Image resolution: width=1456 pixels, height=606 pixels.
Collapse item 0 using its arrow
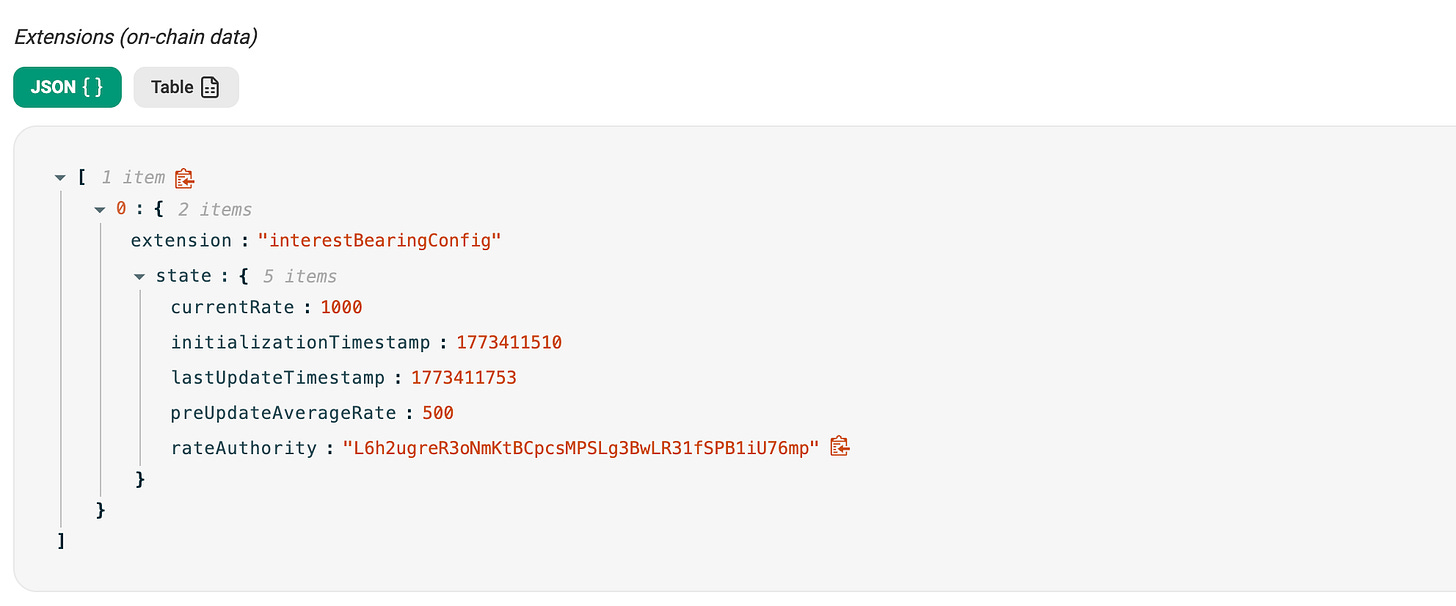coord(99,209)
